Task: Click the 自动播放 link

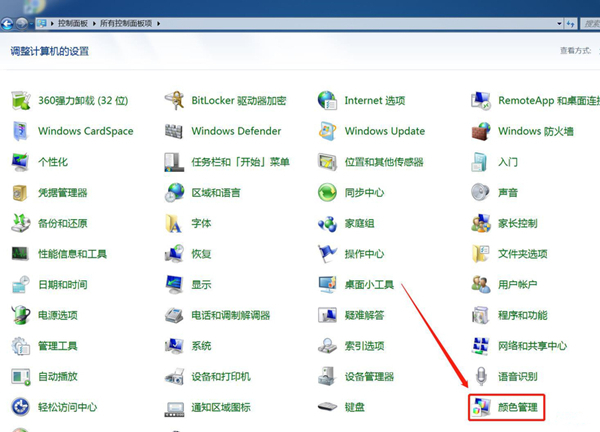Action: 58,377
